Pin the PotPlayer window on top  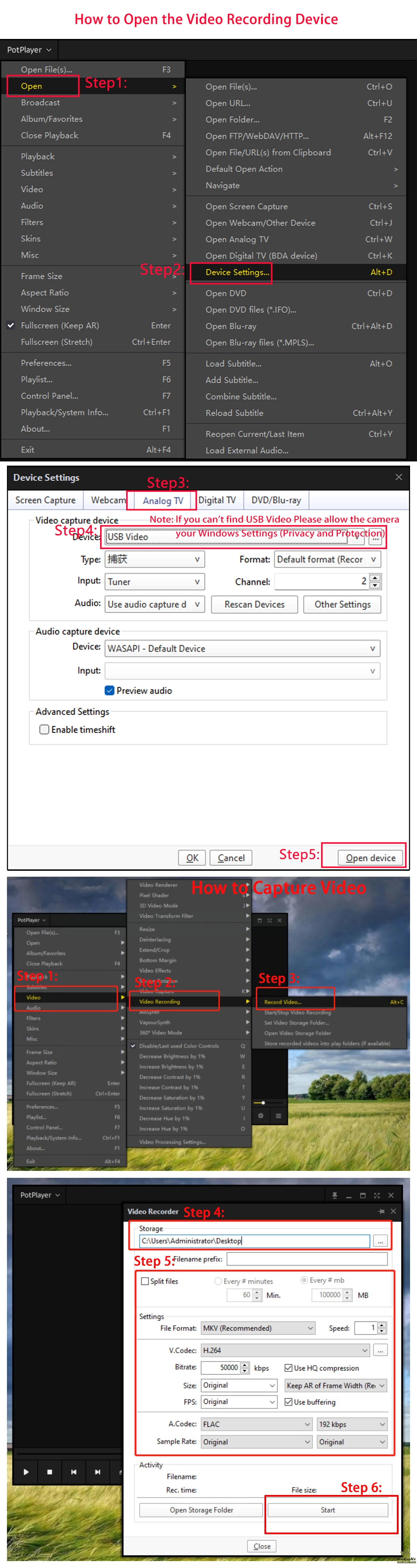tap(334, 1196)
